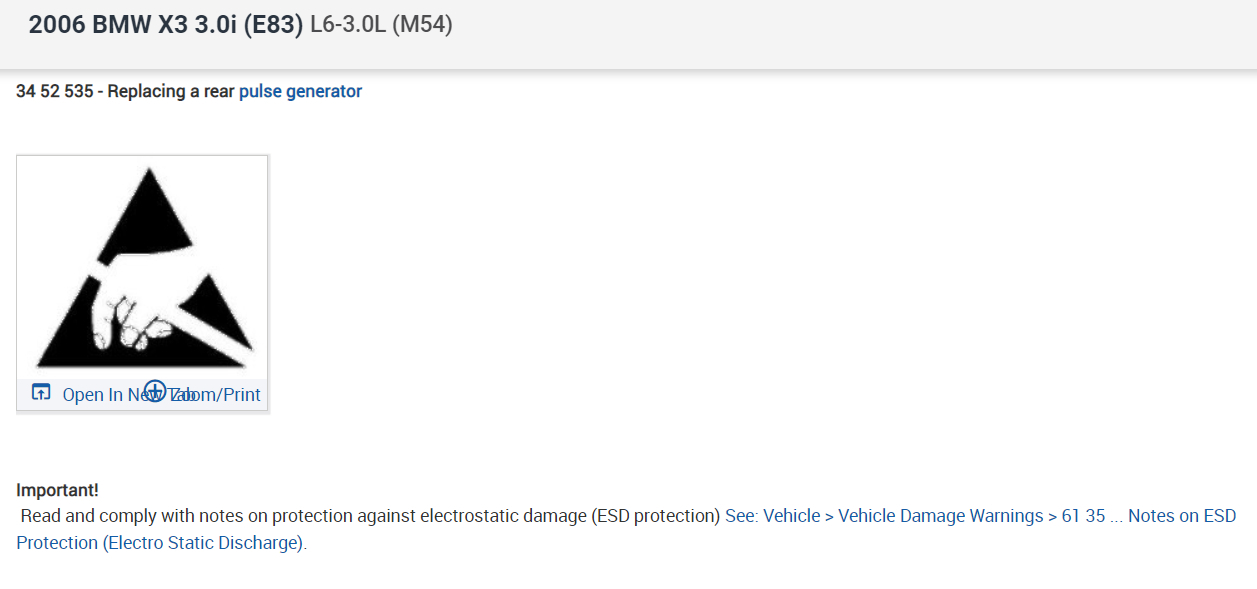Open the ESD warning symbol image
This screenshot has height=589, width=1257.
pyautogui.click(x=142, y=268)
